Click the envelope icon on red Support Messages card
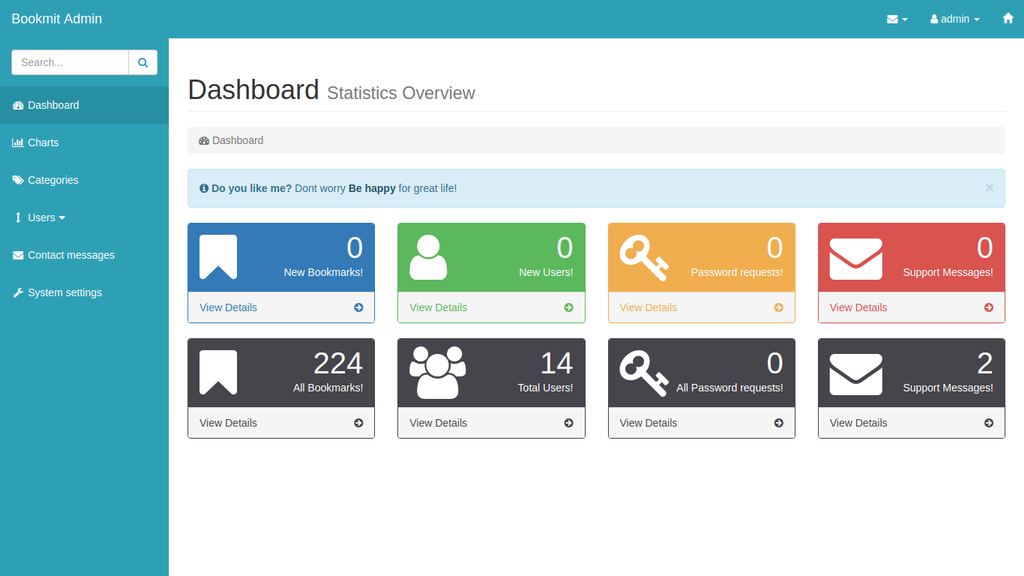 [856, 259]
